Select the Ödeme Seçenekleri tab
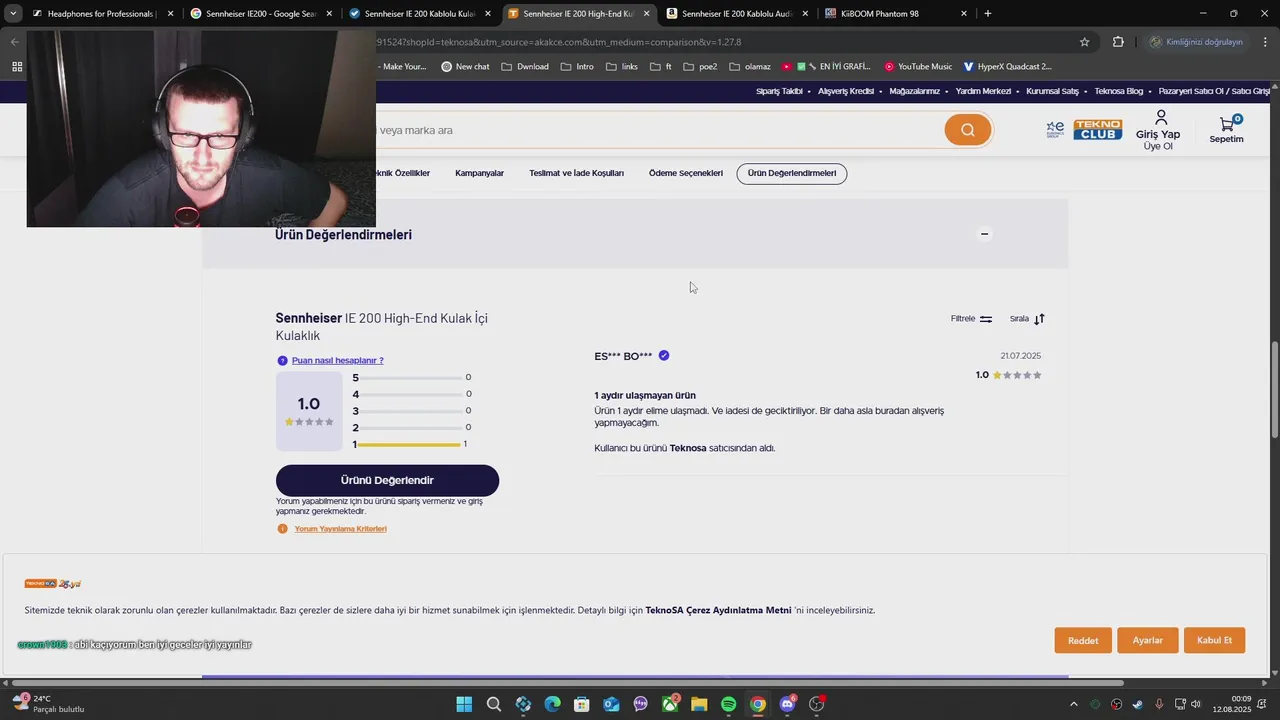This screenshot has height=720, width=1280. pos(685,174)
